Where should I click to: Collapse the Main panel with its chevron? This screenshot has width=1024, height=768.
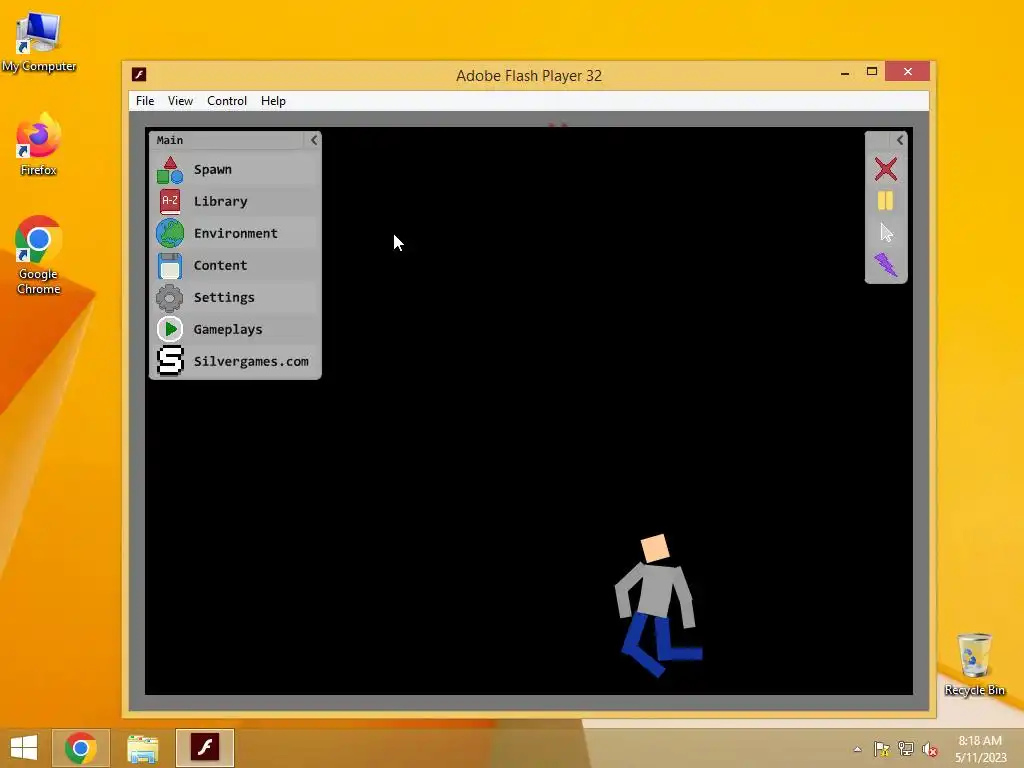pyautogui.click(x=313, y=140)
